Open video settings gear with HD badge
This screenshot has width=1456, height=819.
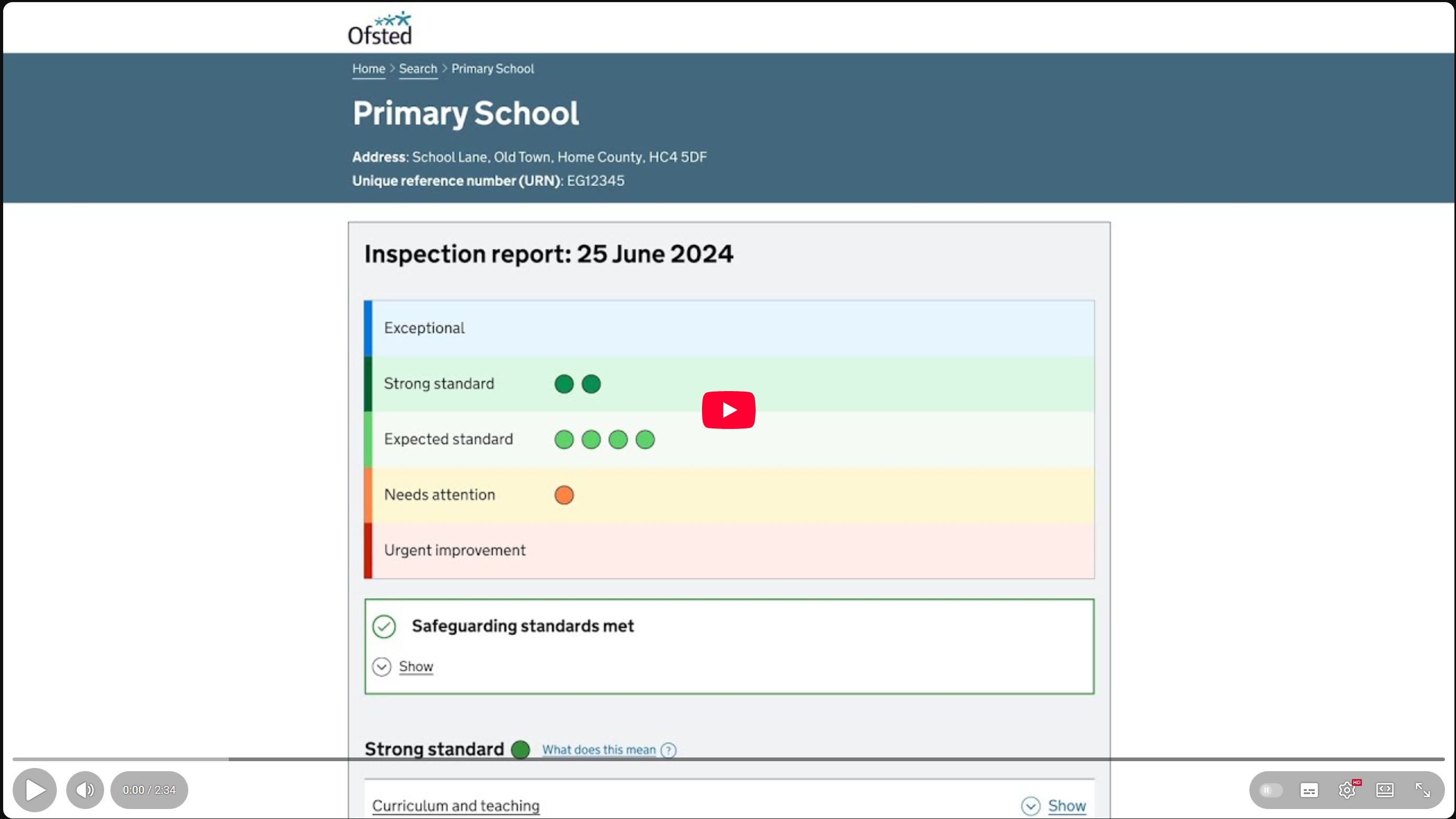tap(1347, 790)
